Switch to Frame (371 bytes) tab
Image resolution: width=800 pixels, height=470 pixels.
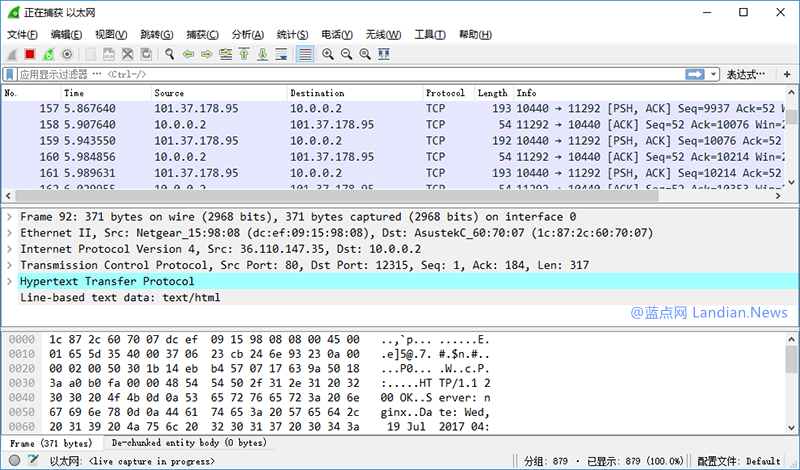tap(52, 443)
